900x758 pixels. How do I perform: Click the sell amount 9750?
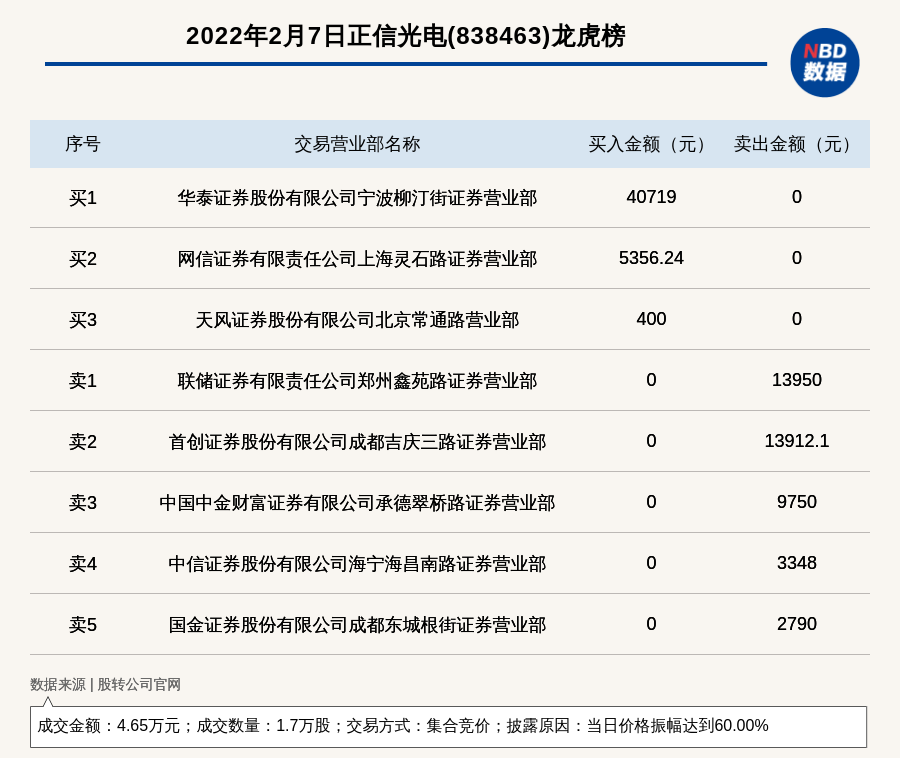coord(796,502)
